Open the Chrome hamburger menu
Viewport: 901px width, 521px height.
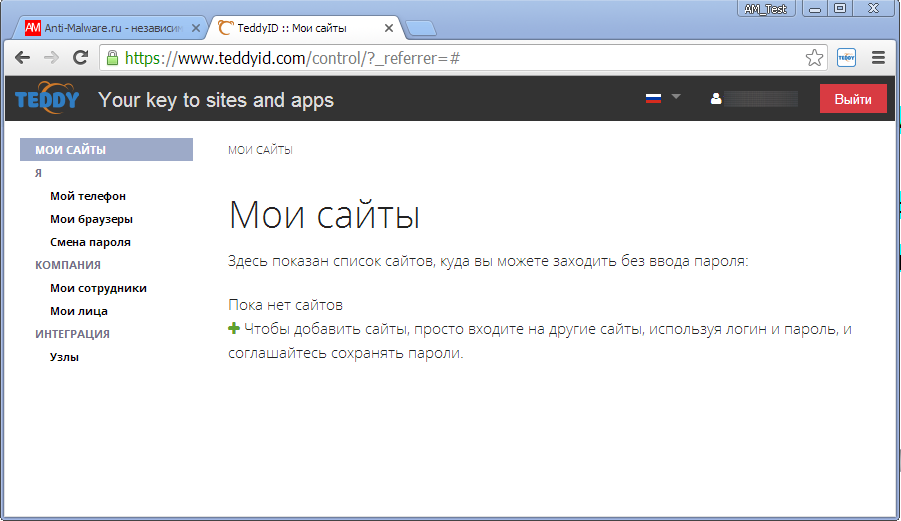(x=878, y=57)
